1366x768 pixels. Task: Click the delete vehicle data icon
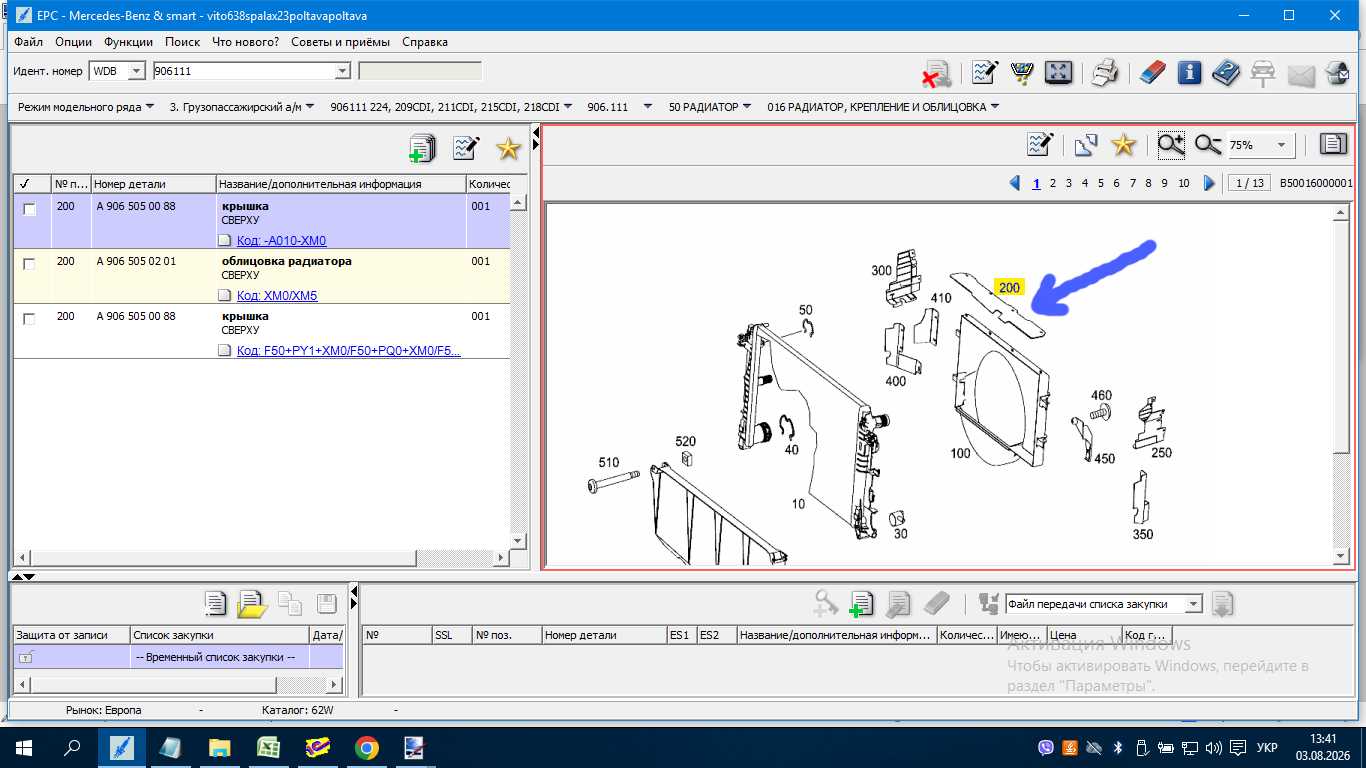936,72
